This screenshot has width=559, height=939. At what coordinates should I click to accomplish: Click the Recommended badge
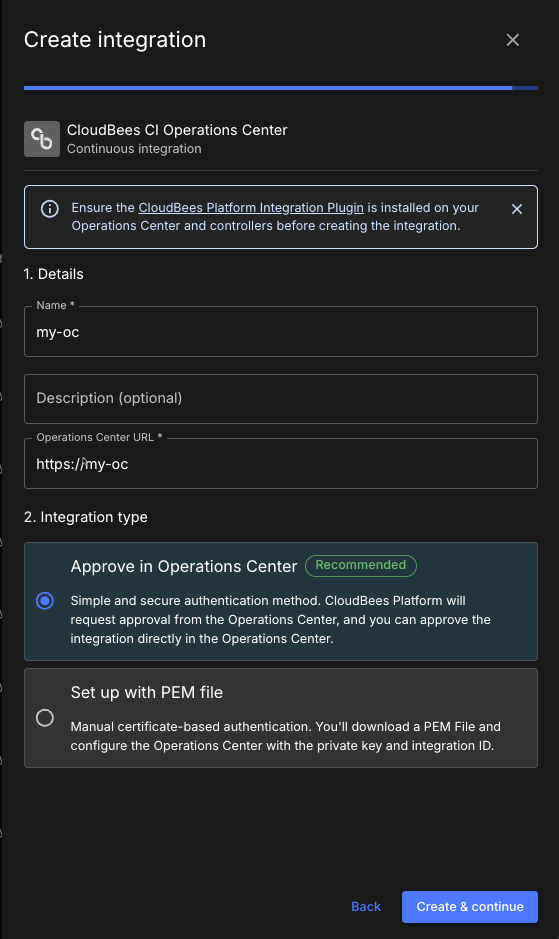(361, 565)
